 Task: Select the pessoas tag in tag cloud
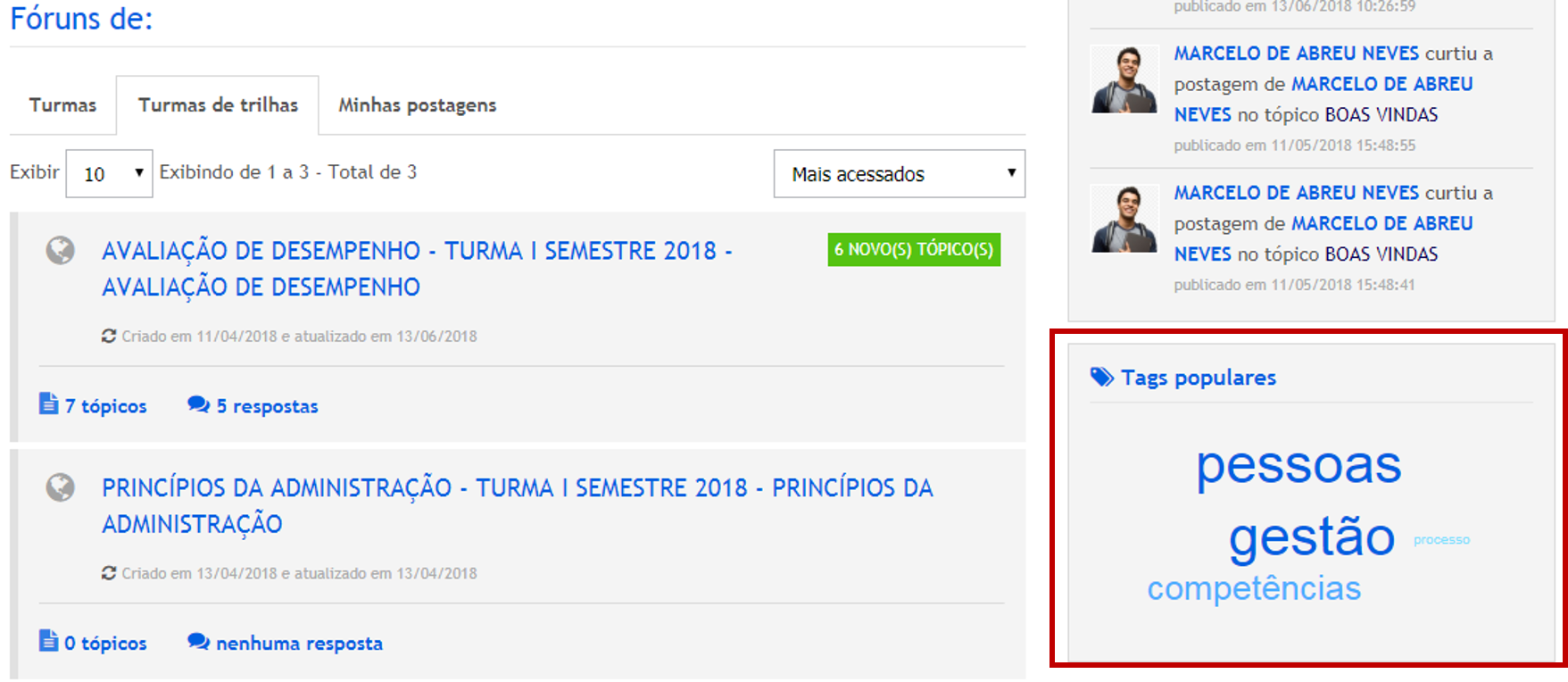[1298, 465]
